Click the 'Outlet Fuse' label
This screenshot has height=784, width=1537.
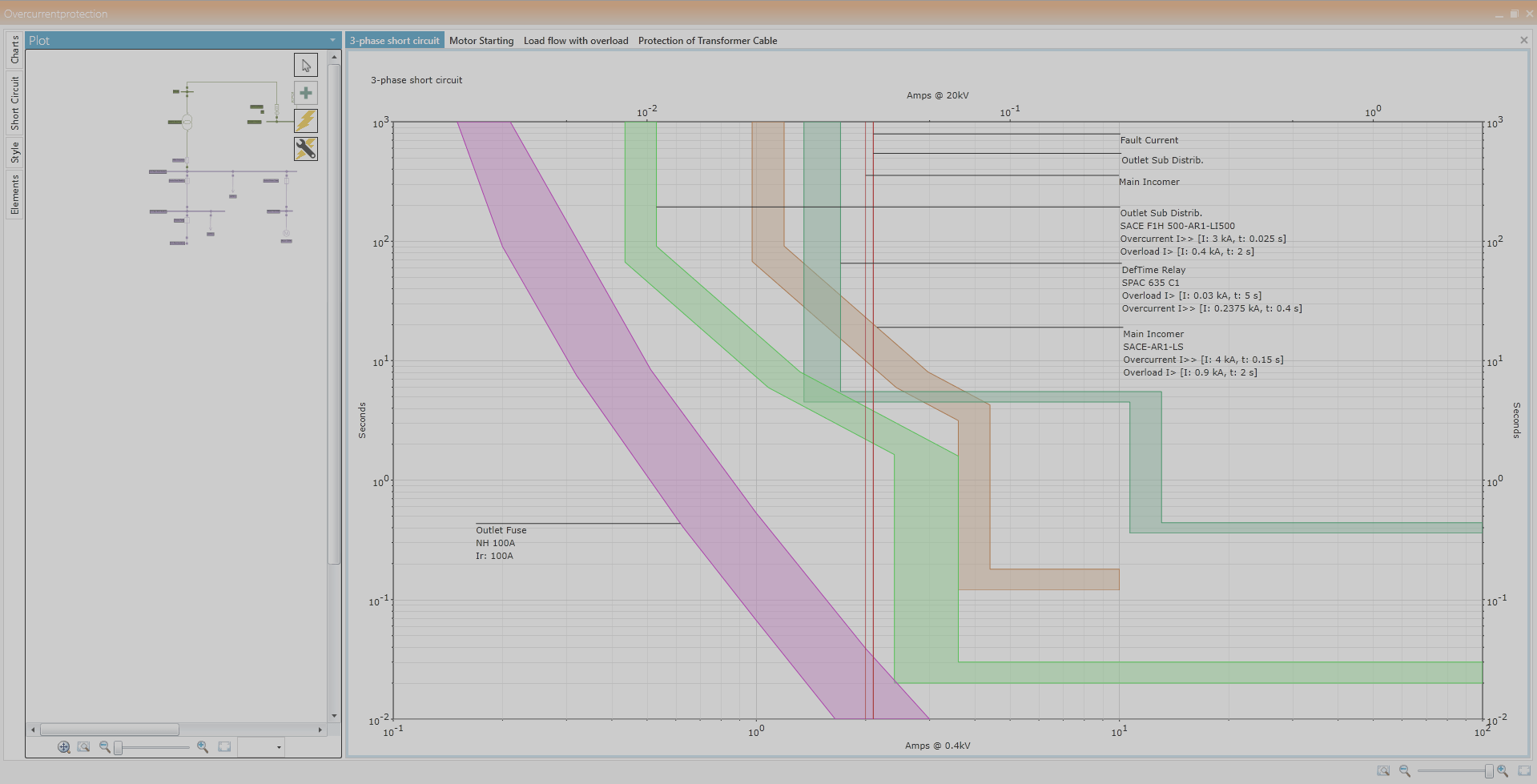click(501, 530)
